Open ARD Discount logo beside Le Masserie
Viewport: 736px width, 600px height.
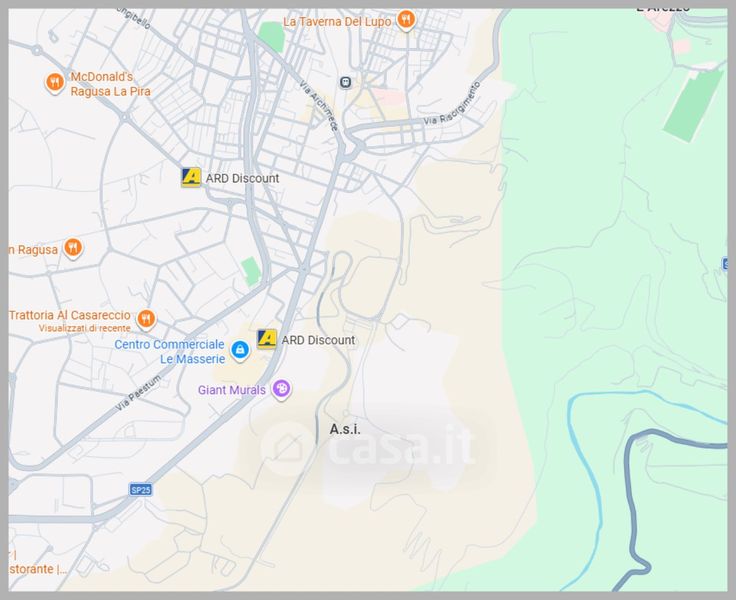pos(267,339)
